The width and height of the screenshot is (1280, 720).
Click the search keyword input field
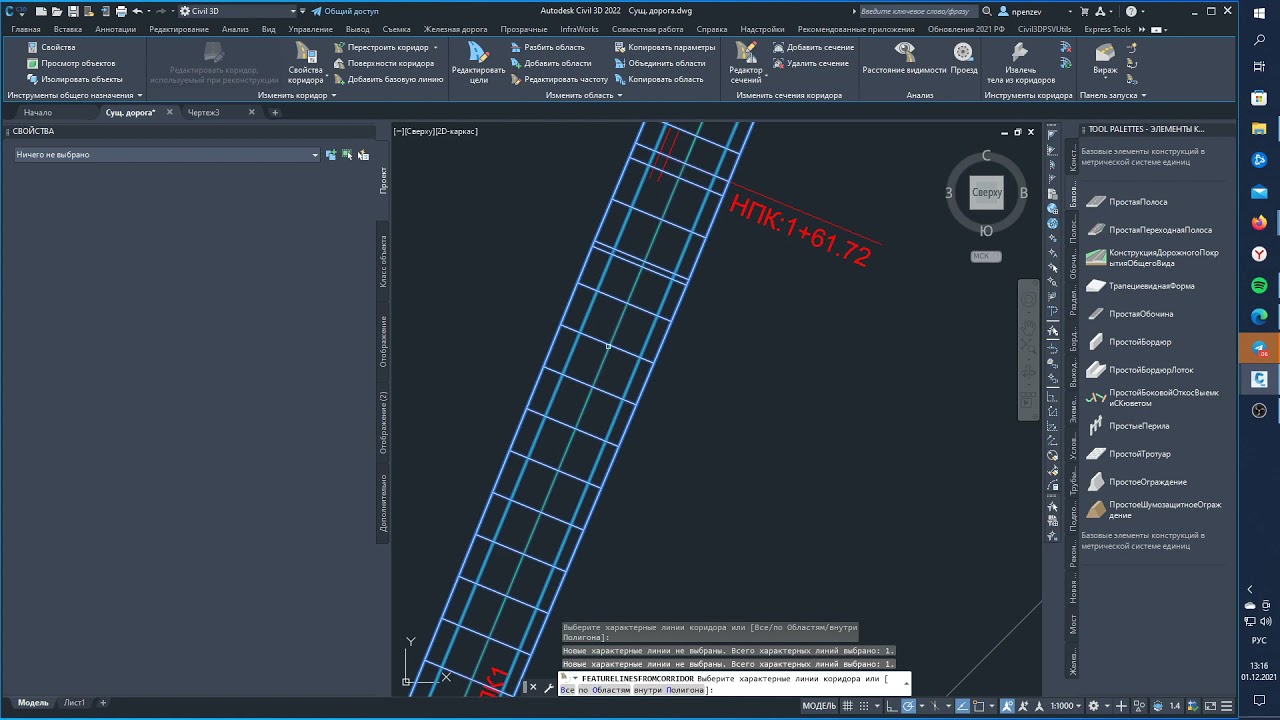click(920, 11)
